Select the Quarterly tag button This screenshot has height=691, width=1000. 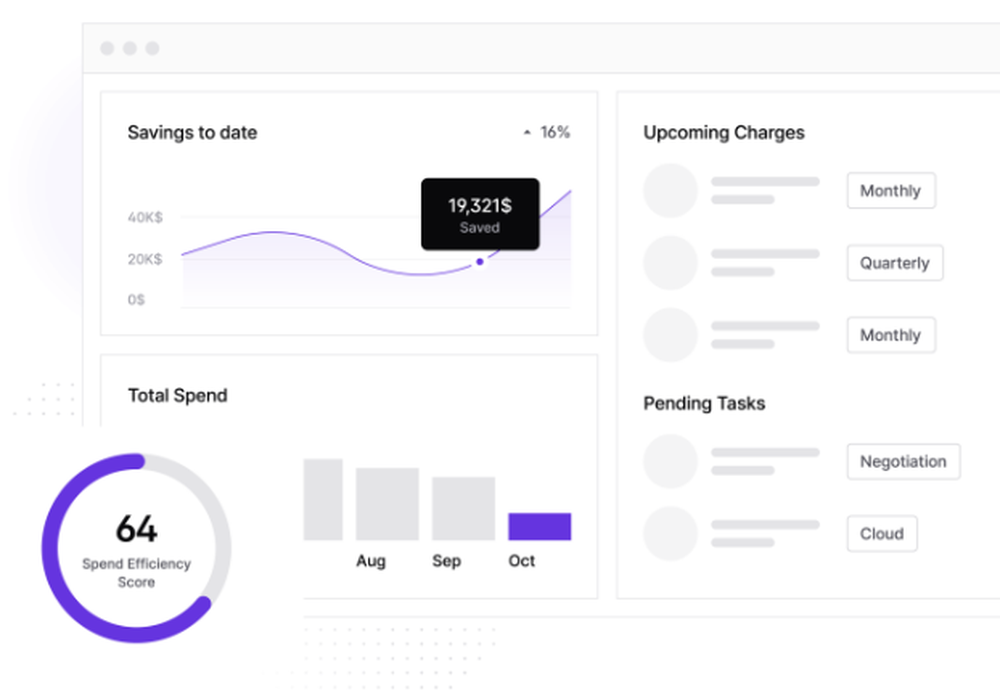894,263
